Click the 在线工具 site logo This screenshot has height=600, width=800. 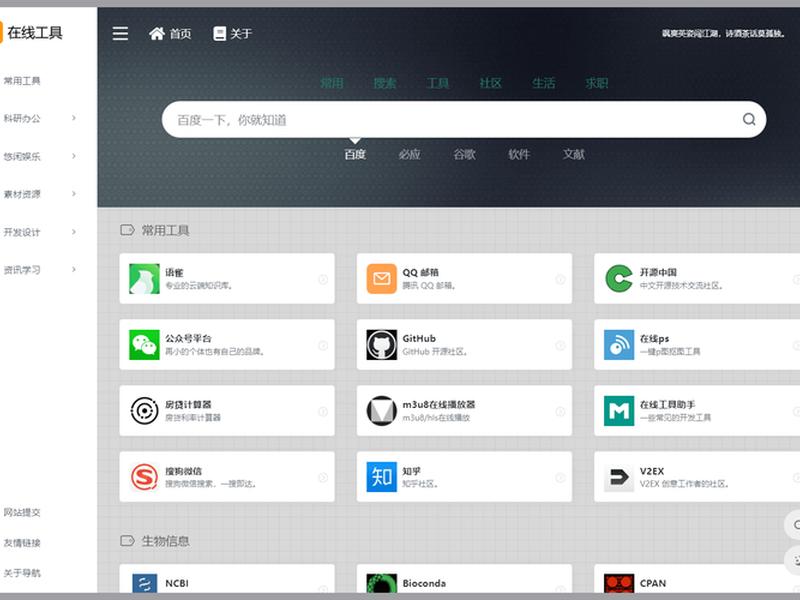[32, 33]
